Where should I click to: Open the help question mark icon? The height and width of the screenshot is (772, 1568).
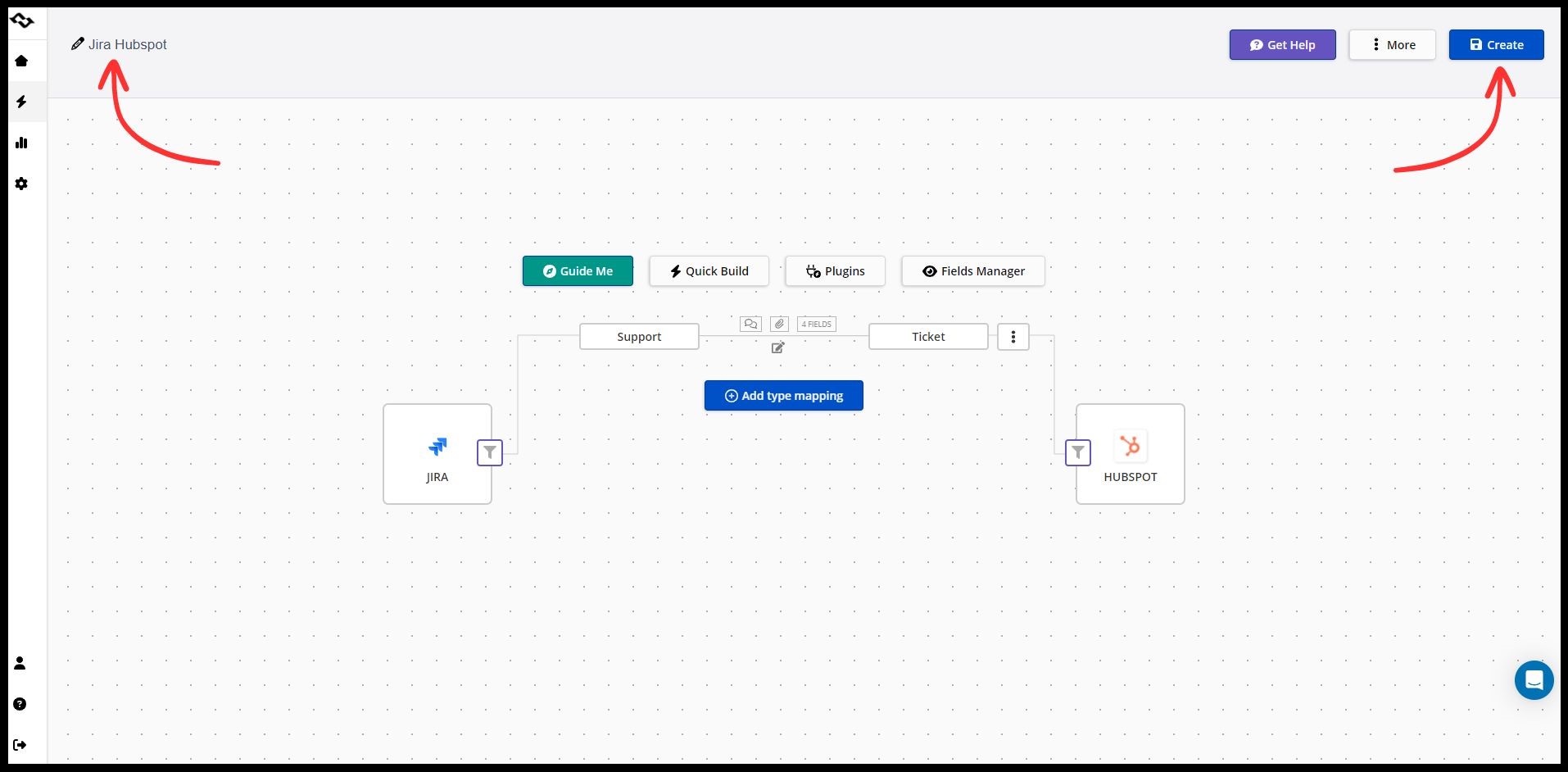tap(20, 704)
